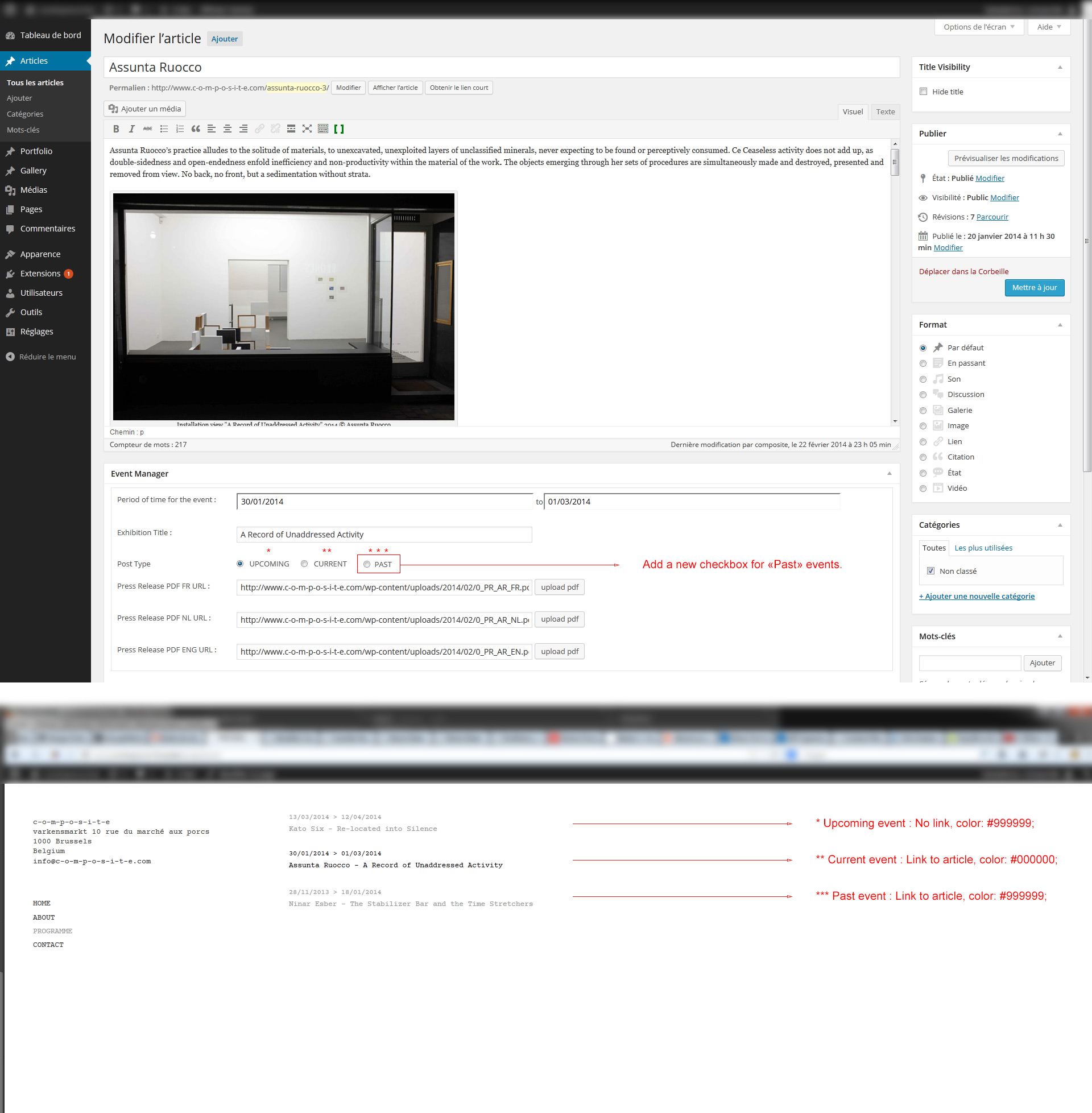The width and height of the screenshot is (1092, 1113).
Task: Apply strikethrough (ABC) formatting
Action: click(147, 129)
